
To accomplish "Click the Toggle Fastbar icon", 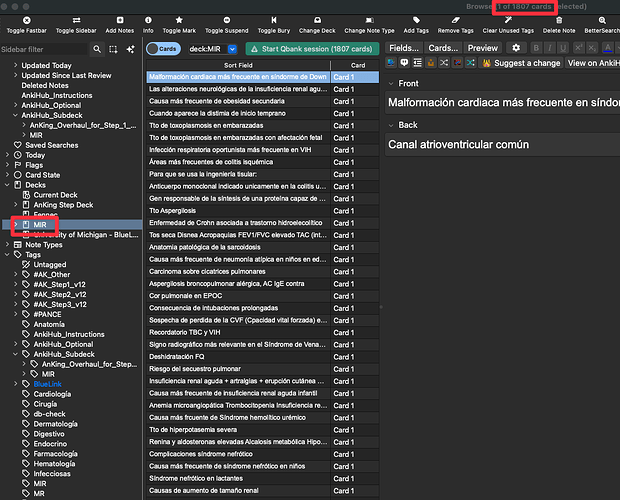I will tap(26, 20).
